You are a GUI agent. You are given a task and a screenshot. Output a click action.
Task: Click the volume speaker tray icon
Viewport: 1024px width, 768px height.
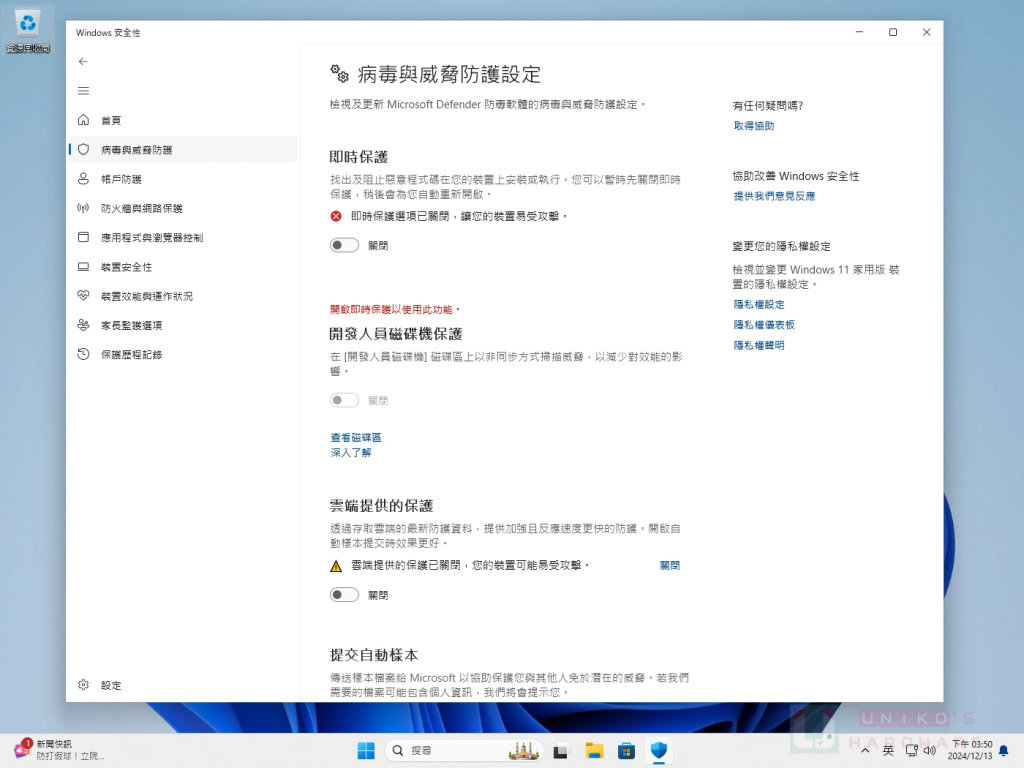point(929,751)
